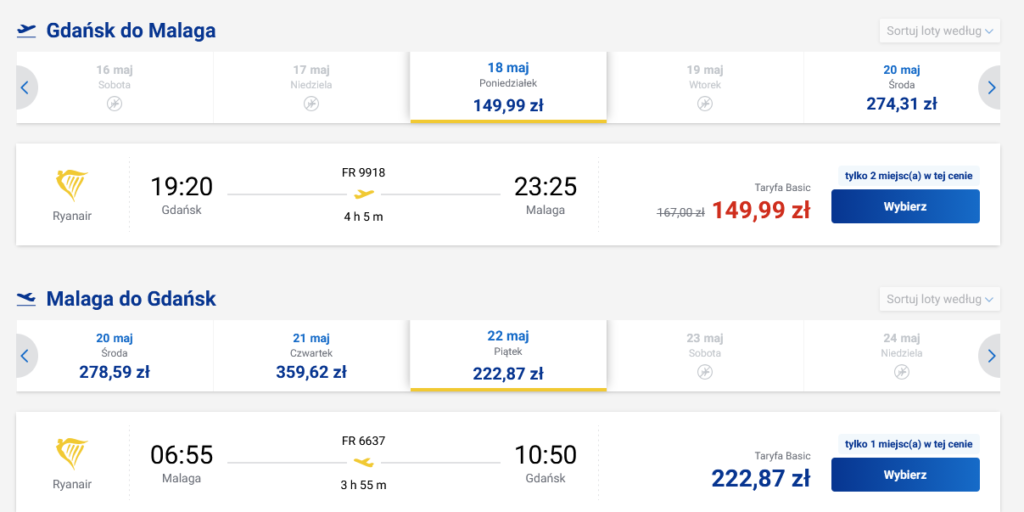Click the no-flight icon under 16 maj
1024x512 pixels.
point(114,104)
